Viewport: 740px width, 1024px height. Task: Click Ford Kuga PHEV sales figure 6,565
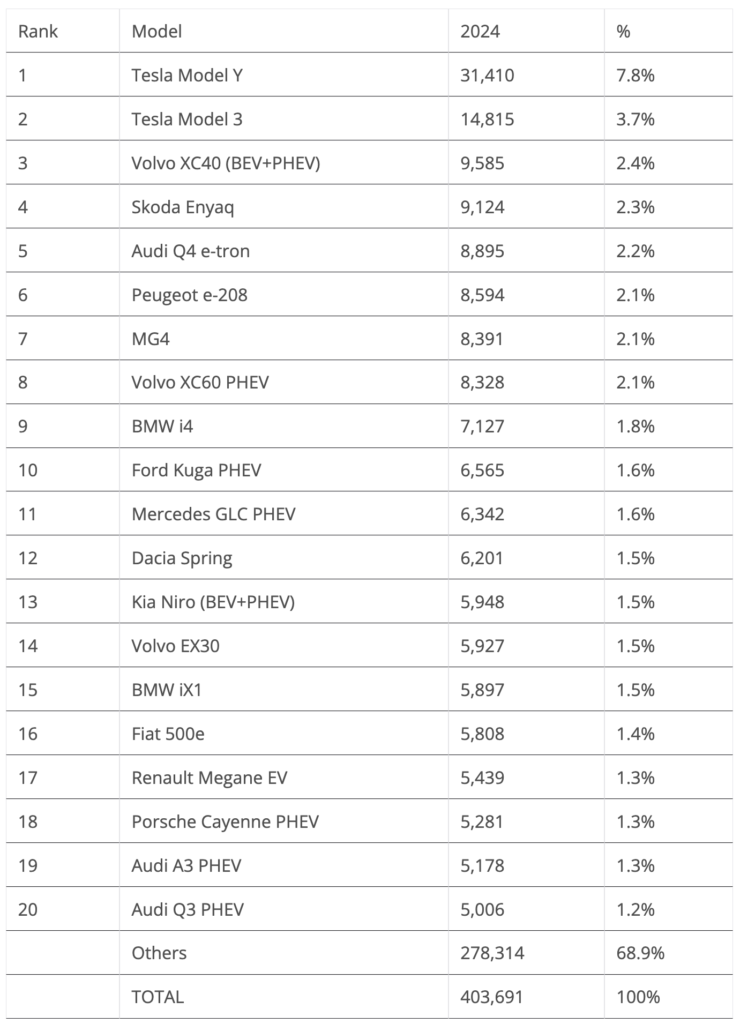click(482, 470)
